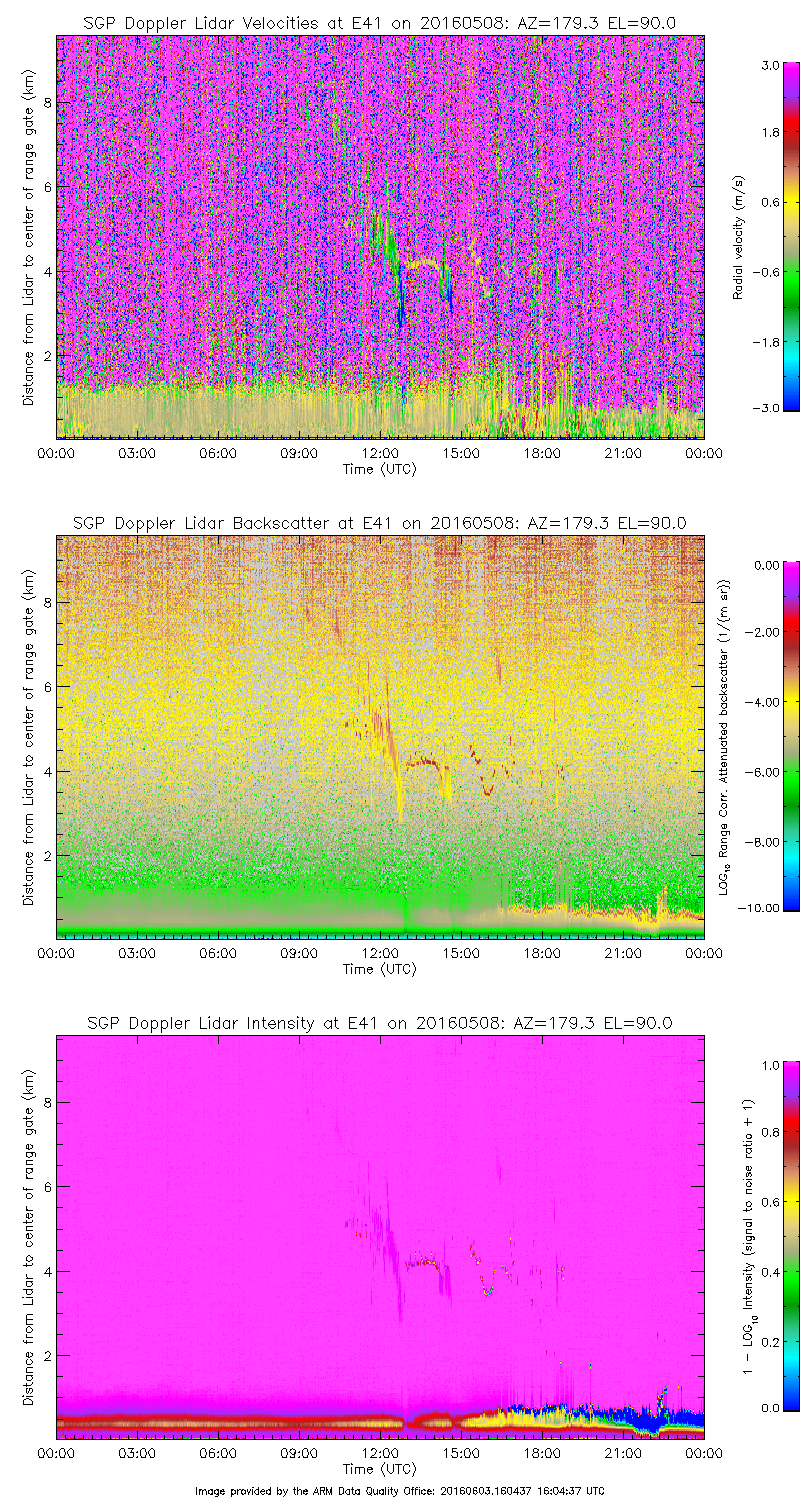Click the 'Time (UTC)' label under velocities plot

click(x=379, y=468)
